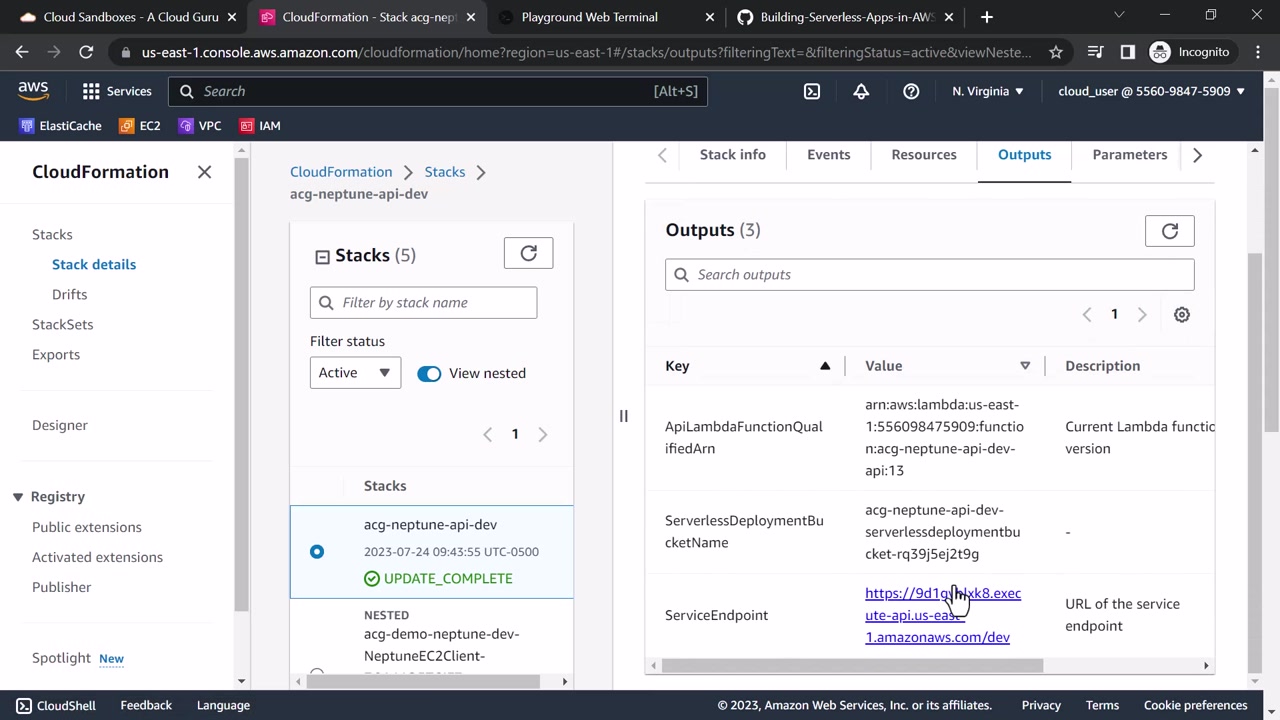
Task: Open IAM favorite shortcut
Action: 260,126
